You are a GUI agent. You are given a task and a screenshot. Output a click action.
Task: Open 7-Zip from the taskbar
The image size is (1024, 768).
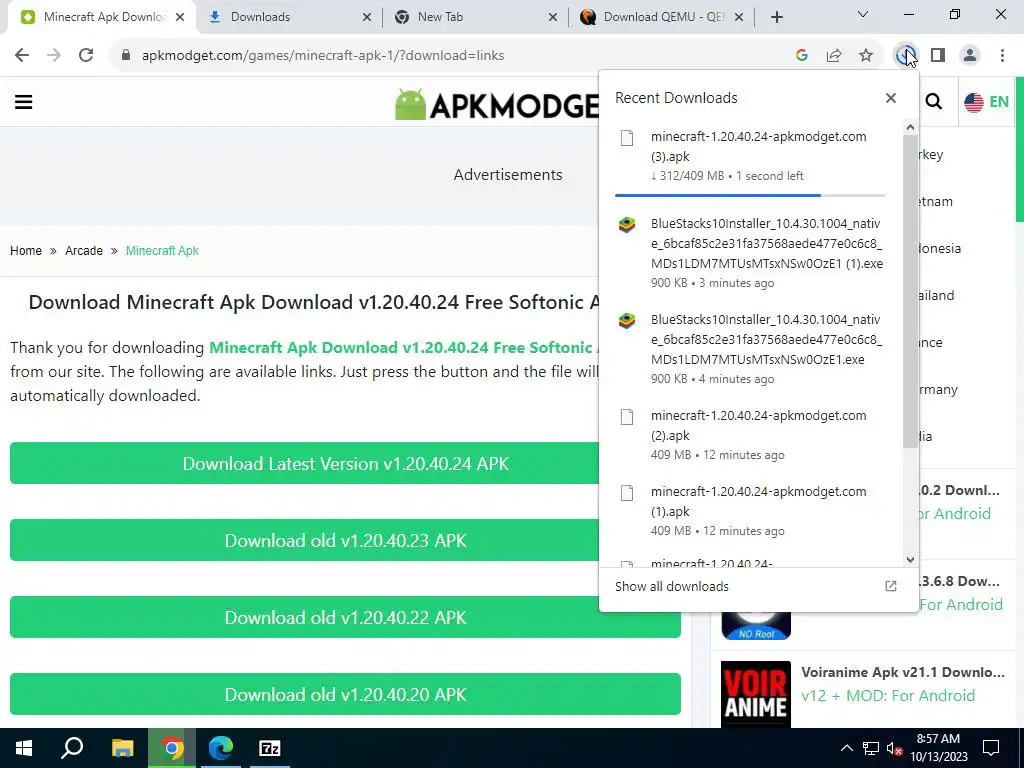[x=270, y=748]
